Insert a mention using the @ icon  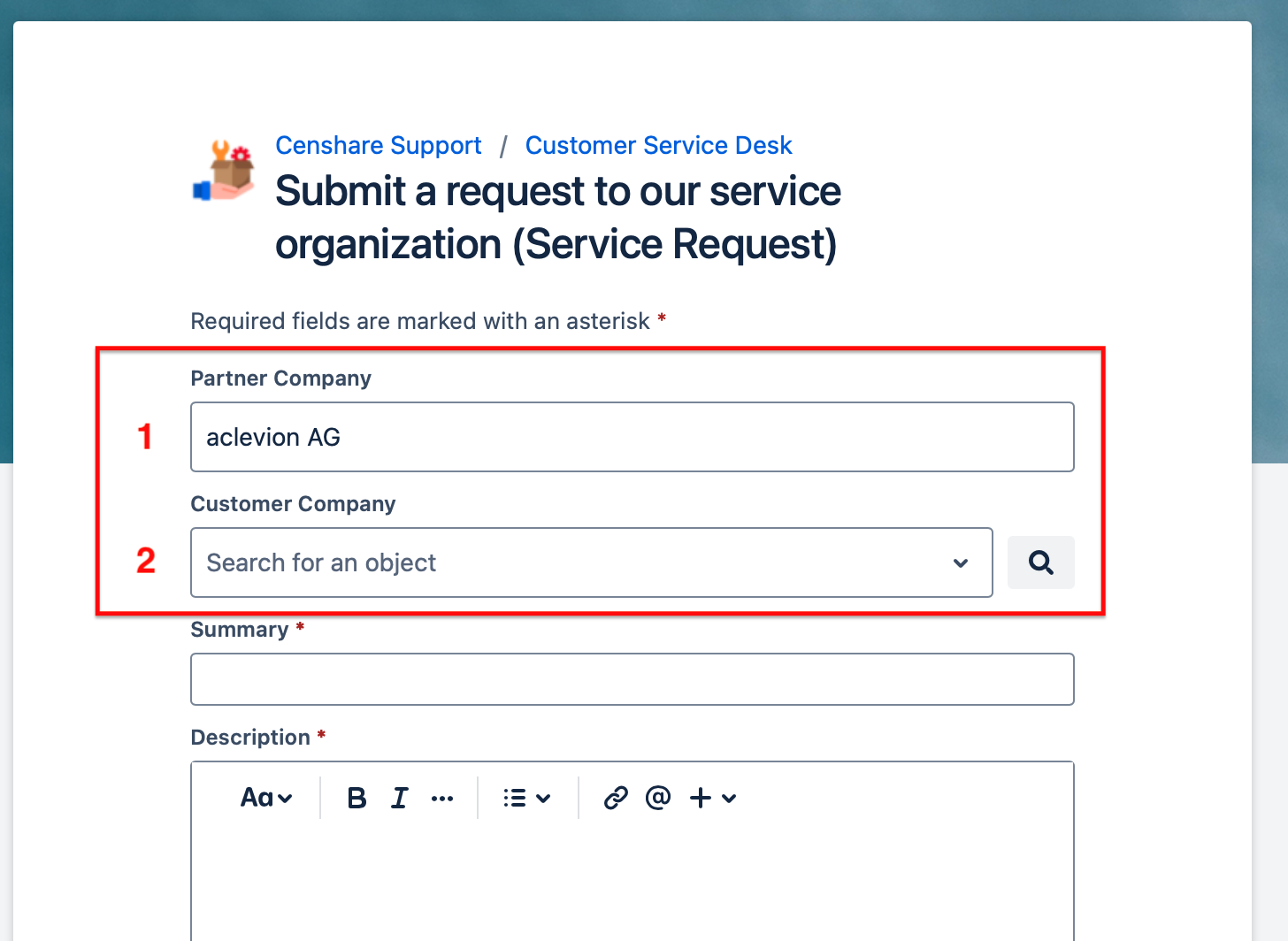[656, 797]
